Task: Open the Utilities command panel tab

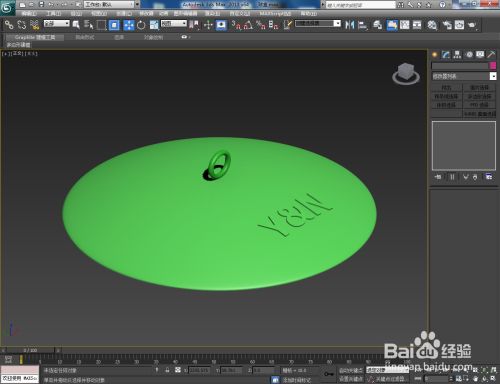Action: point(491,55)
